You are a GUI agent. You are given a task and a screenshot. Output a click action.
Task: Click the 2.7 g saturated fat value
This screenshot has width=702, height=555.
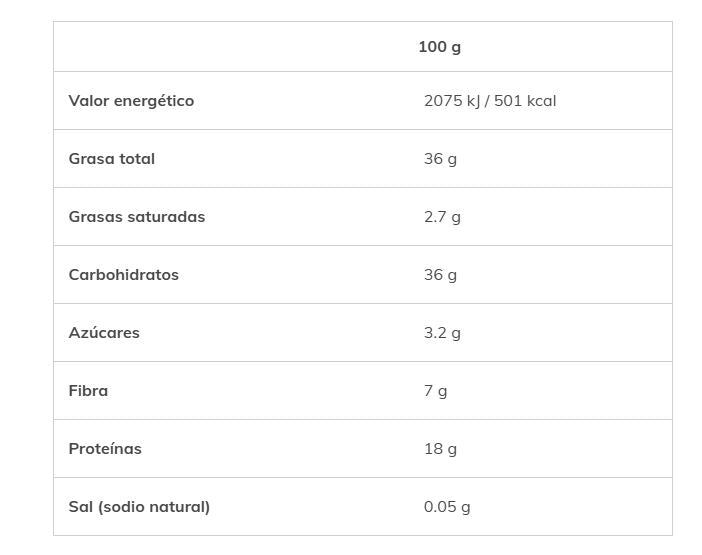(442, 217)
